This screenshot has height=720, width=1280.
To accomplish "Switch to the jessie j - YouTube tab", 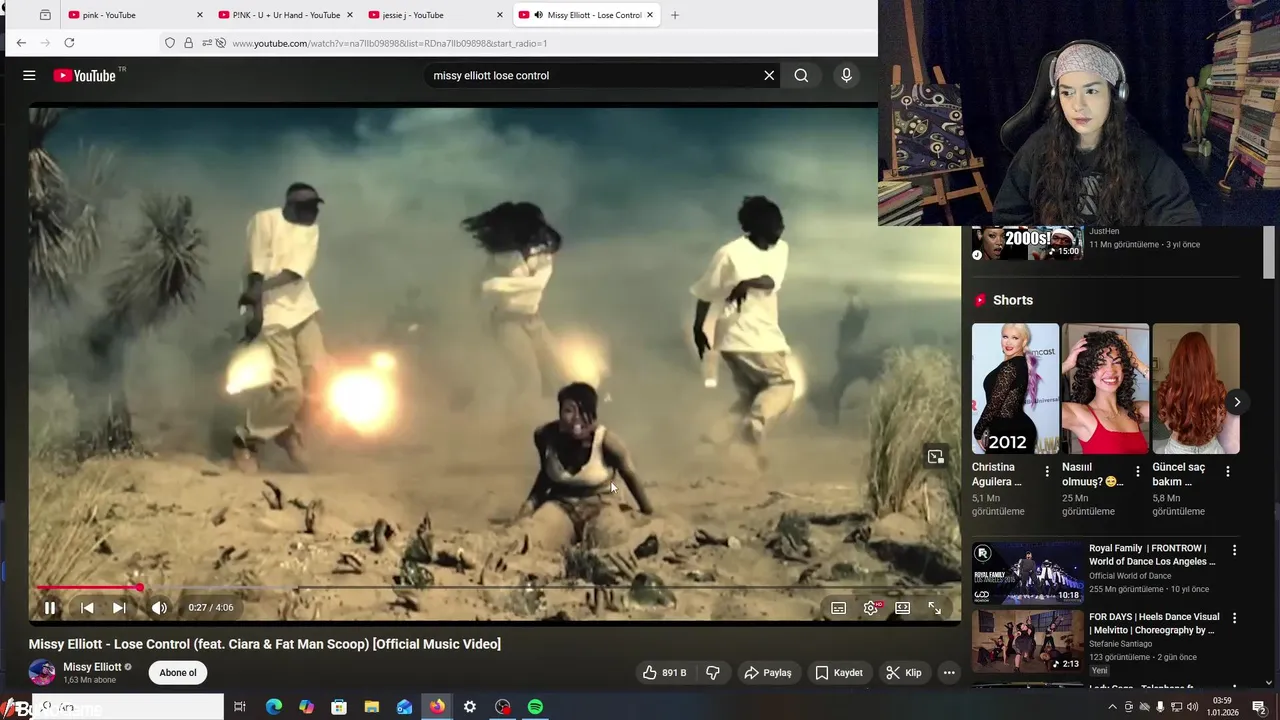I will (434, 15).
